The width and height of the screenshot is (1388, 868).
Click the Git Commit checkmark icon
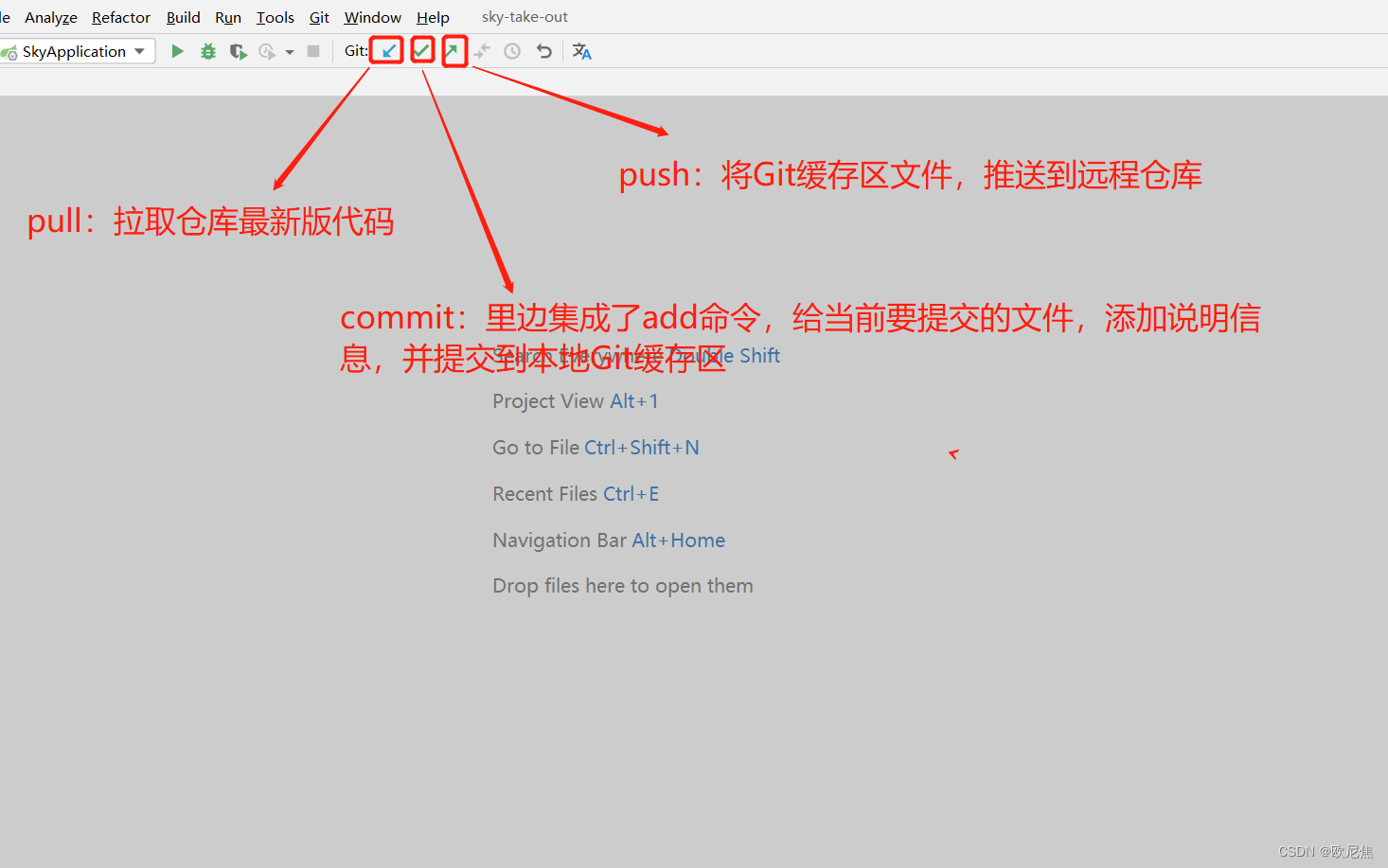pyautogui.click(x=422, y=51)
